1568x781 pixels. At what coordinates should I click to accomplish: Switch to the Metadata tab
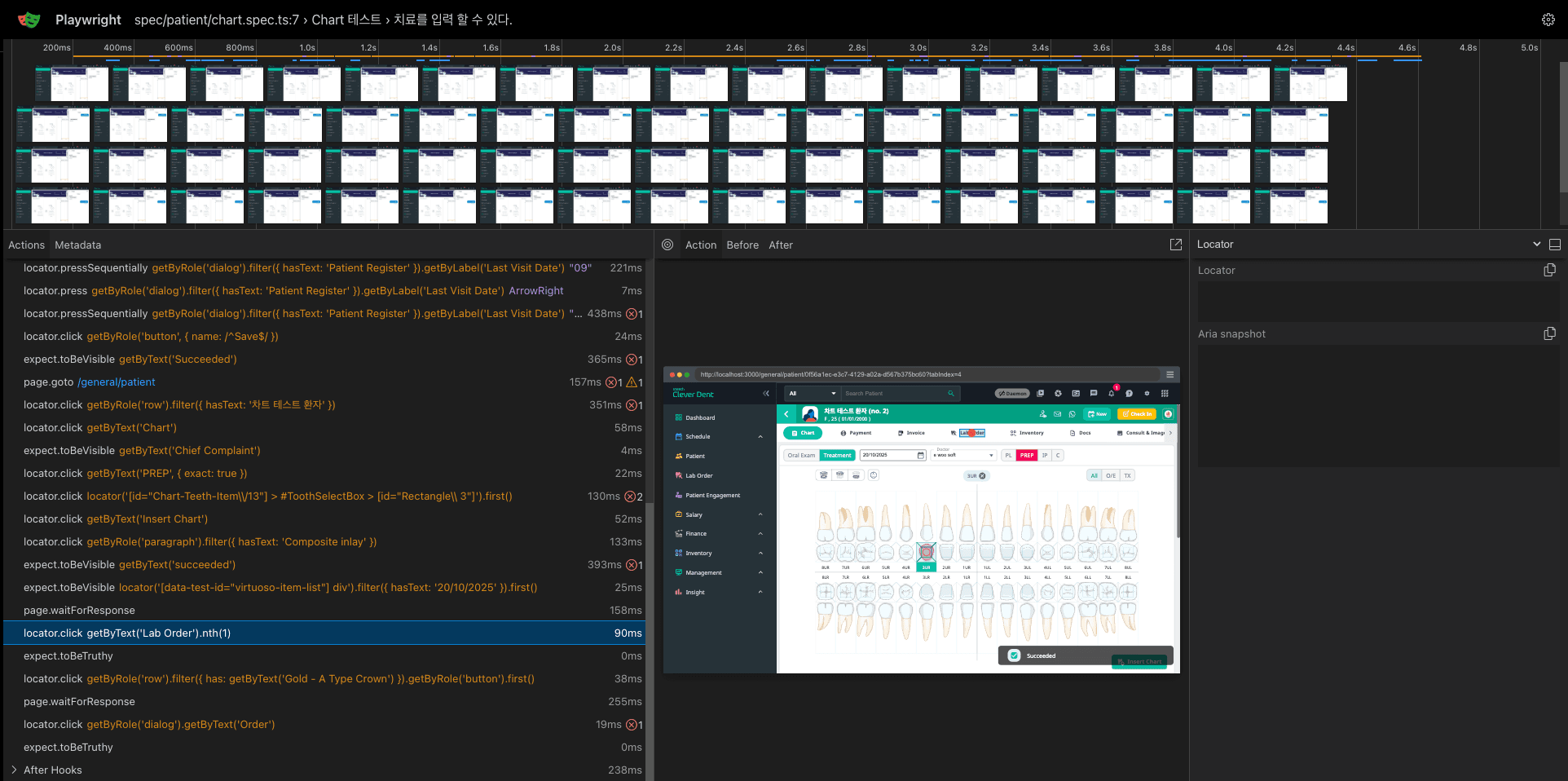pyautogui.click(x=78, y=245)
